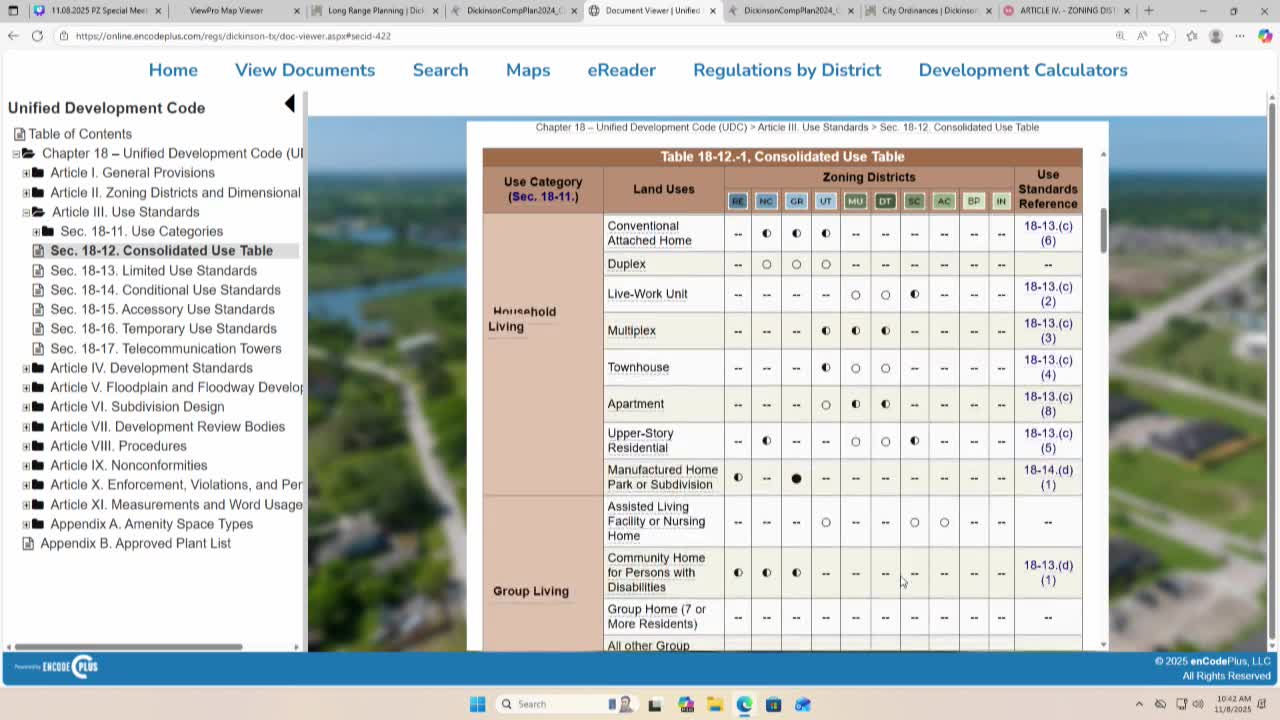This screenshot has width=1280, height=720.
Task: Click the DT zoning district icon
Action: 885,201
